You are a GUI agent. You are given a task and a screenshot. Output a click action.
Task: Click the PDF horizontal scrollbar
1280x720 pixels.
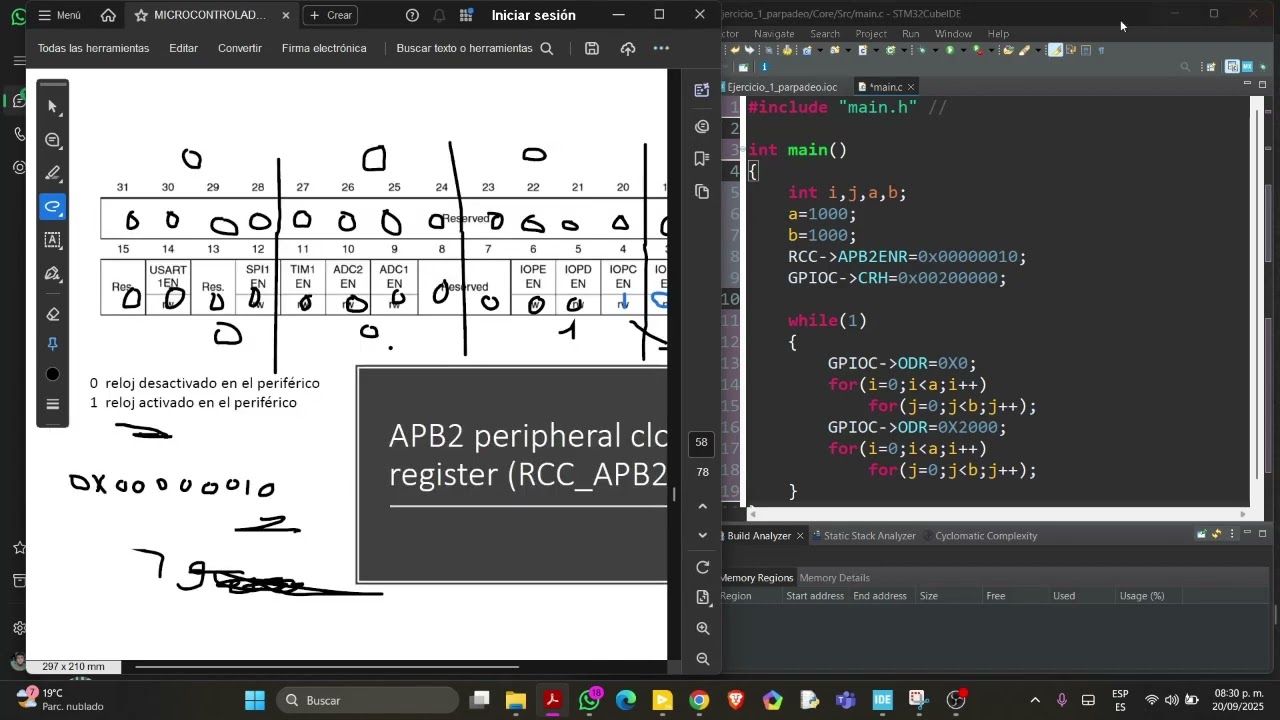[x=327, y=666]
